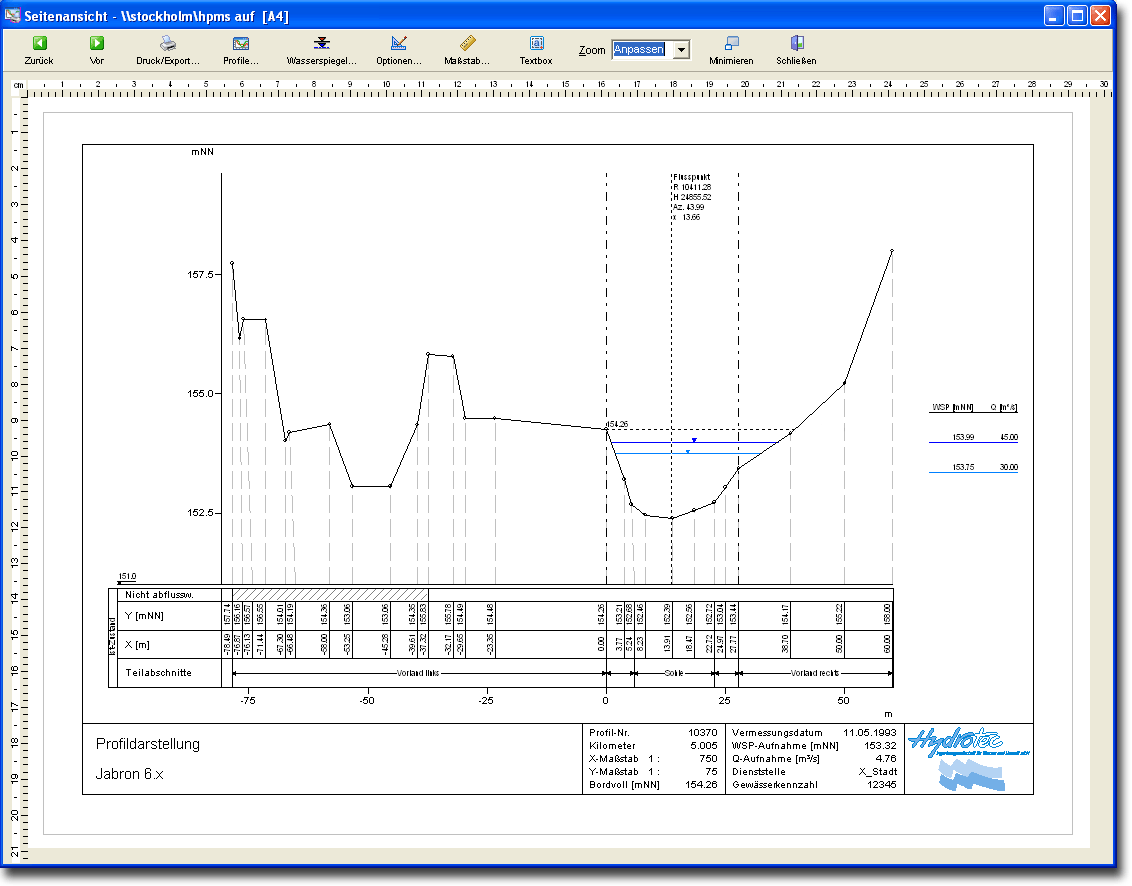Select the 152.5 elevation axis tick

point(201,513)
